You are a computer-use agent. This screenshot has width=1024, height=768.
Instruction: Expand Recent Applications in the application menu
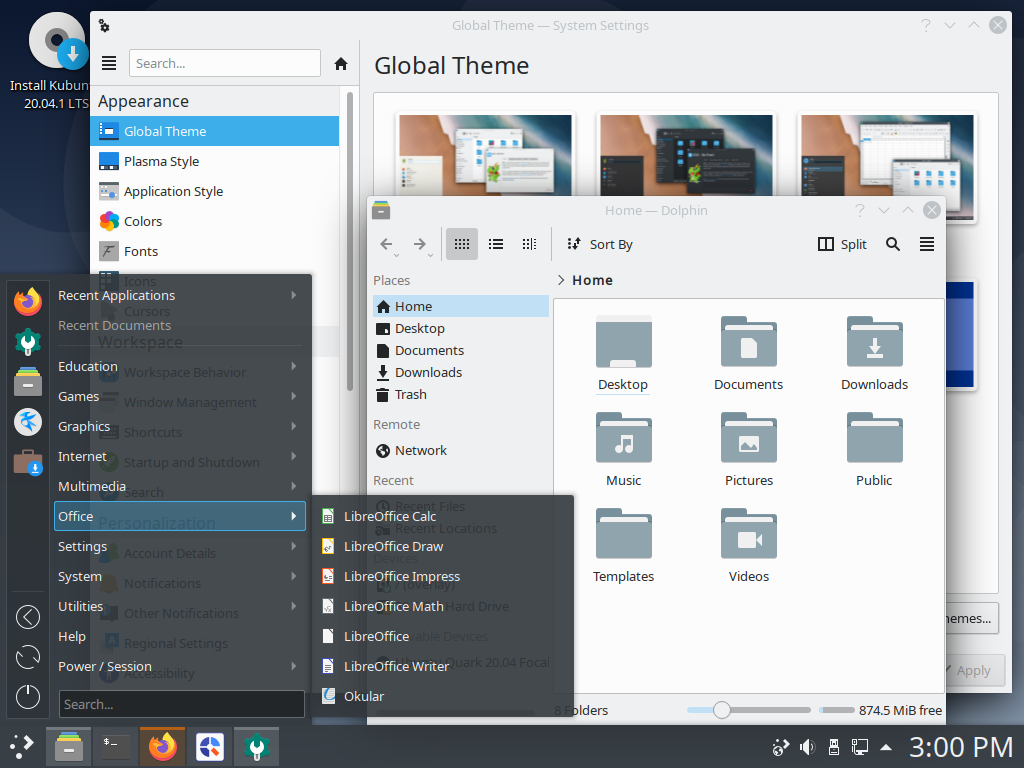click(180, 295)
